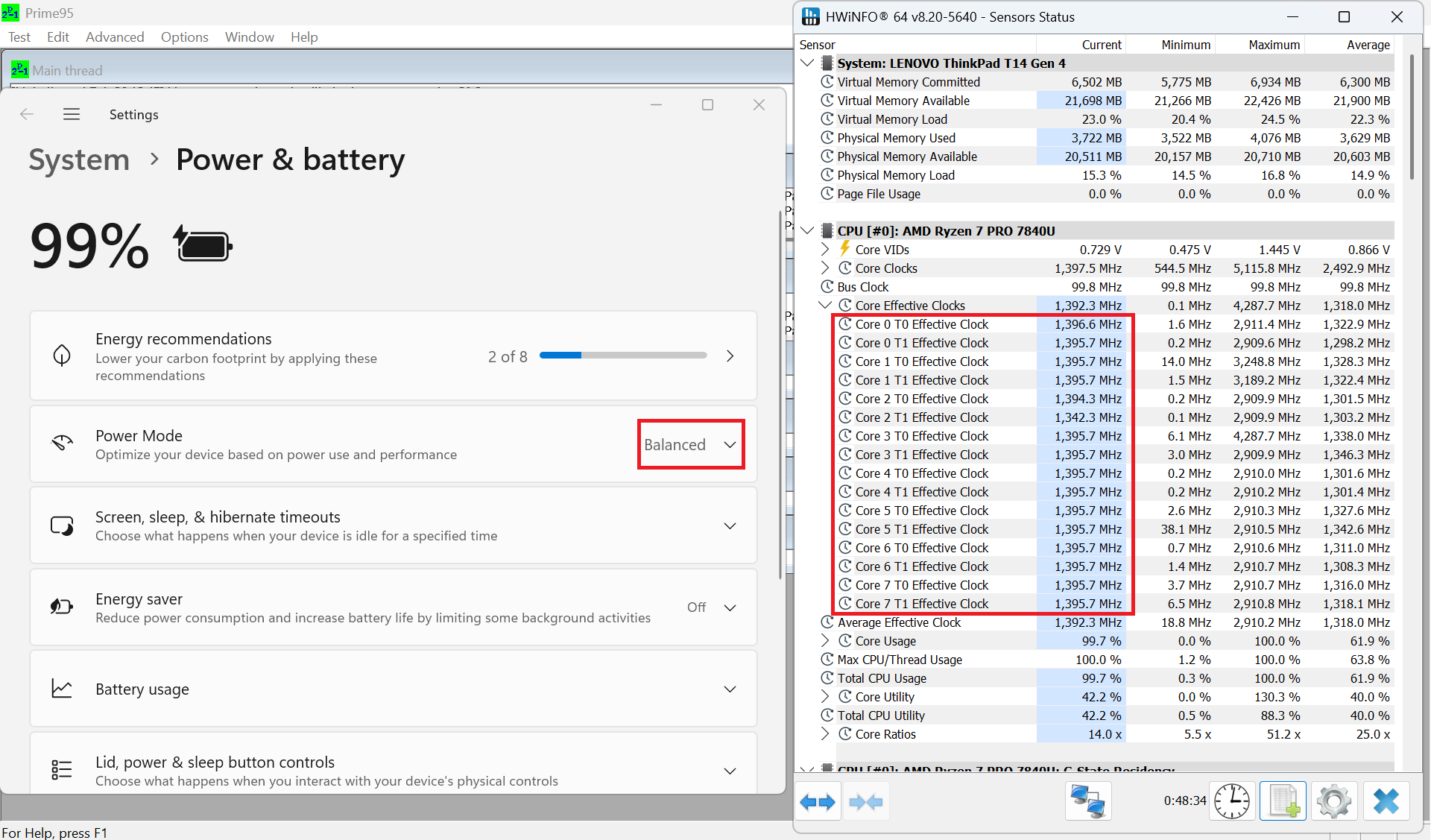Collapse Core Effective Clocks node
This screenshot has width=1431, height=840.
coord(825,305)
